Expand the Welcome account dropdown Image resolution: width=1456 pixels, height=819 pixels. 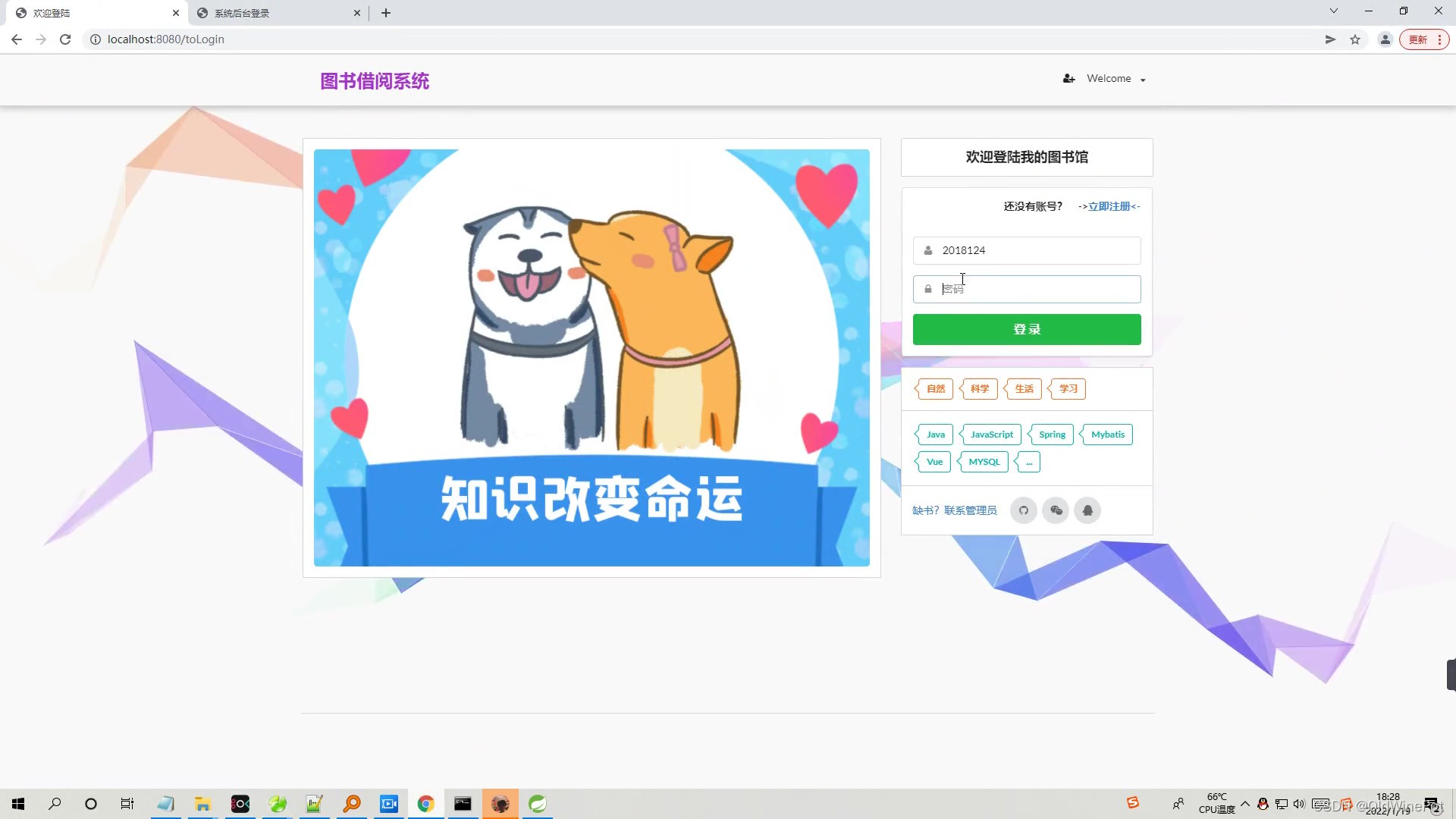point(1144,79)
